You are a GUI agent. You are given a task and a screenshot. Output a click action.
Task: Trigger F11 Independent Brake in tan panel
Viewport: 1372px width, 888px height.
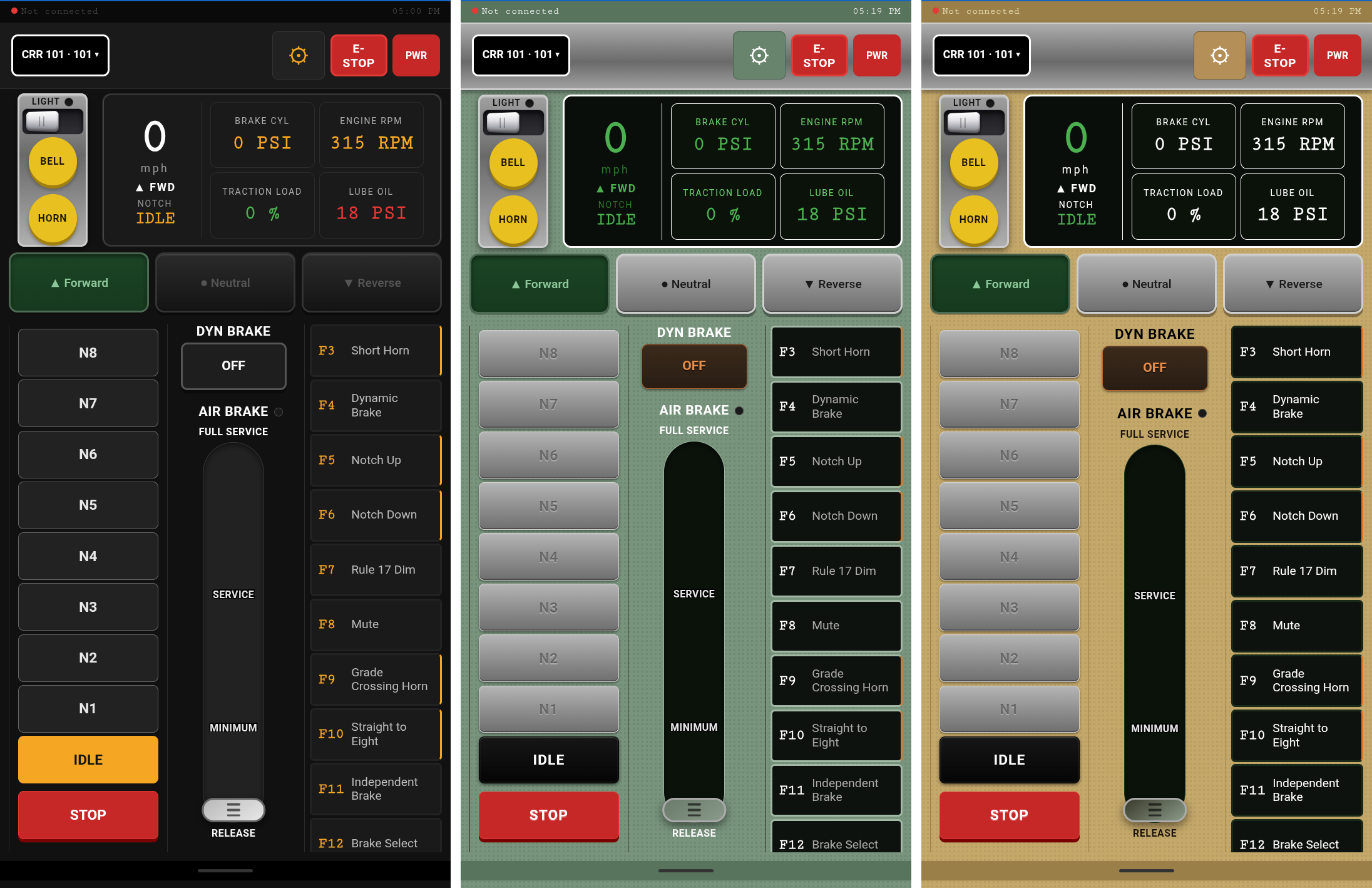pos(1298,790)
